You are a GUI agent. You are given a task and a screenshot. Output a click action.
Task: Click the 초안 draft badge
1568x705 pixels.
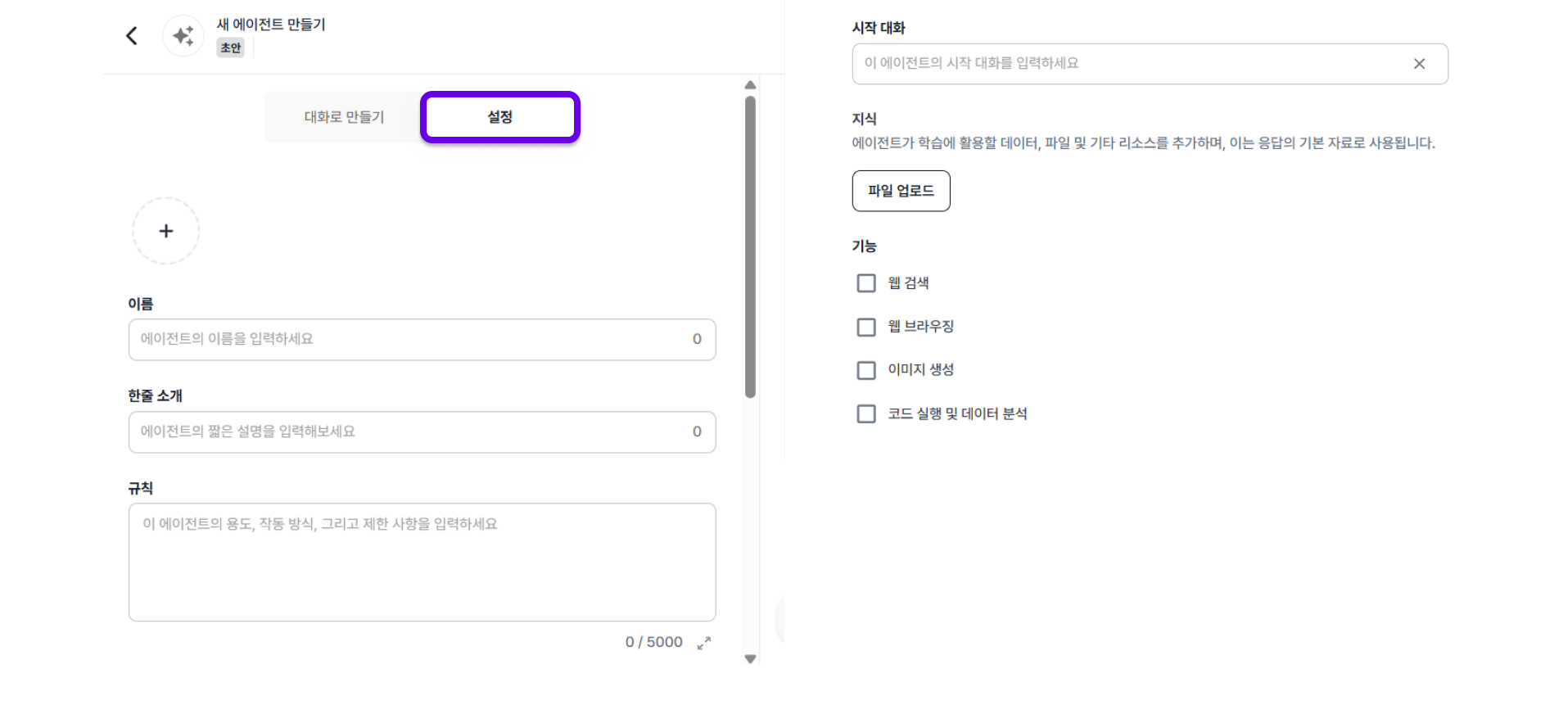click(231, 48)
